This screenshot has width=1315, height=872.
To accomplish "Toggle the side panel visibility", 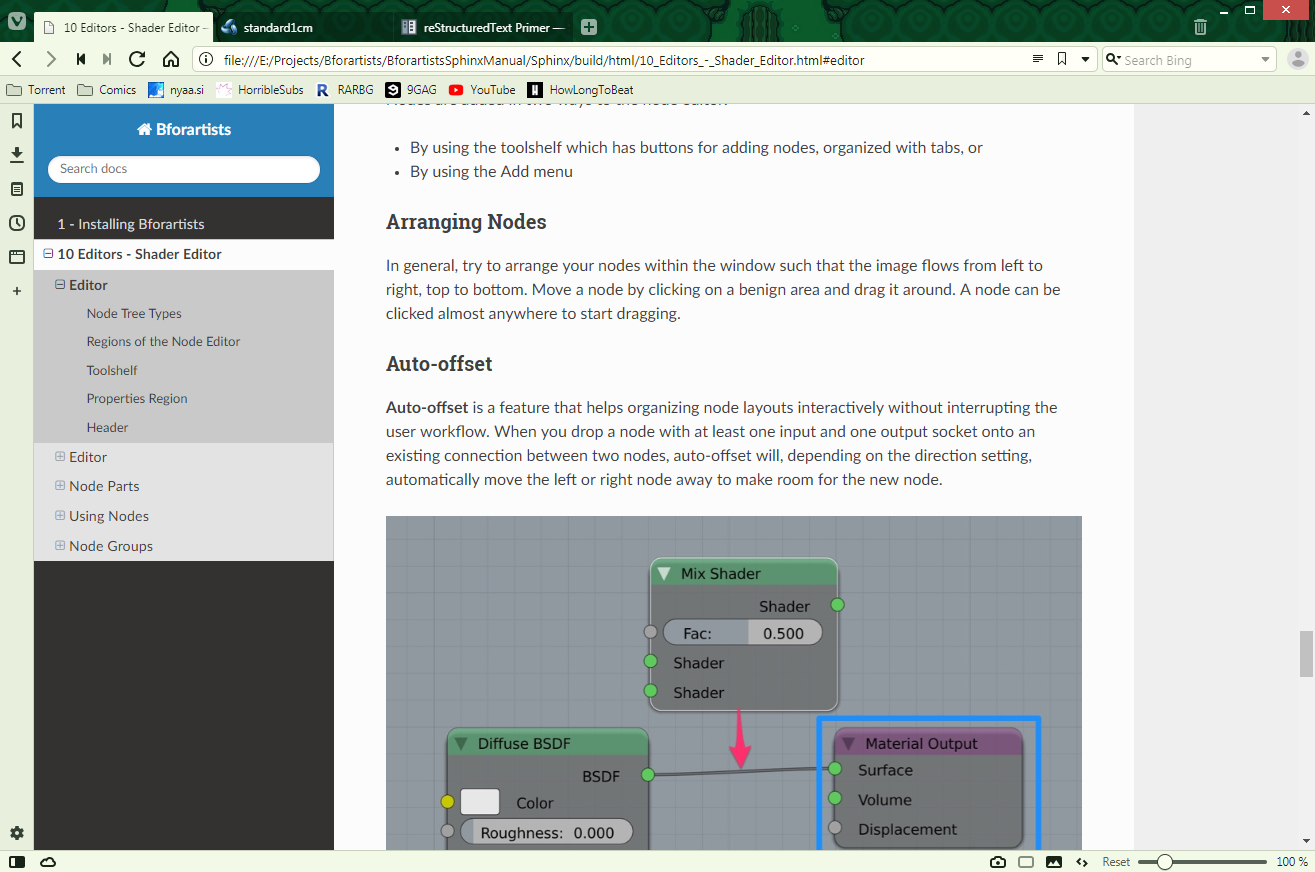I will point(17,862).
